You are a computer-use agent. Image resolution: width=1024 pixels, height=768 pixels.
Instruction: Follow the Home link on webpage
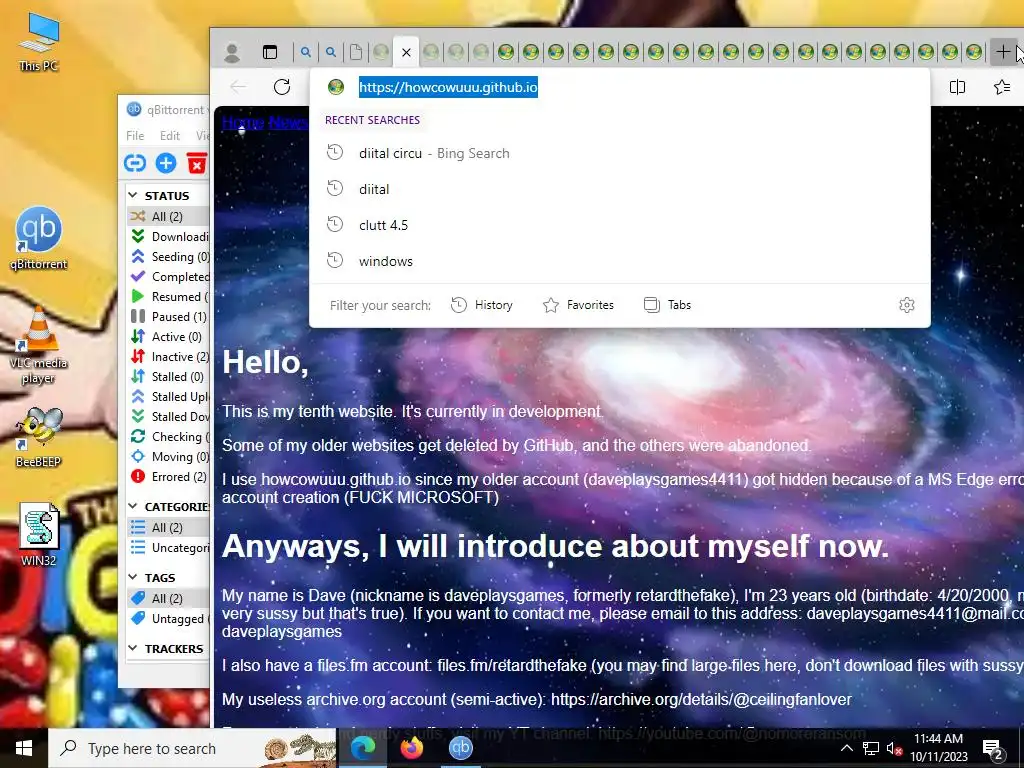(x=243, y=122)
